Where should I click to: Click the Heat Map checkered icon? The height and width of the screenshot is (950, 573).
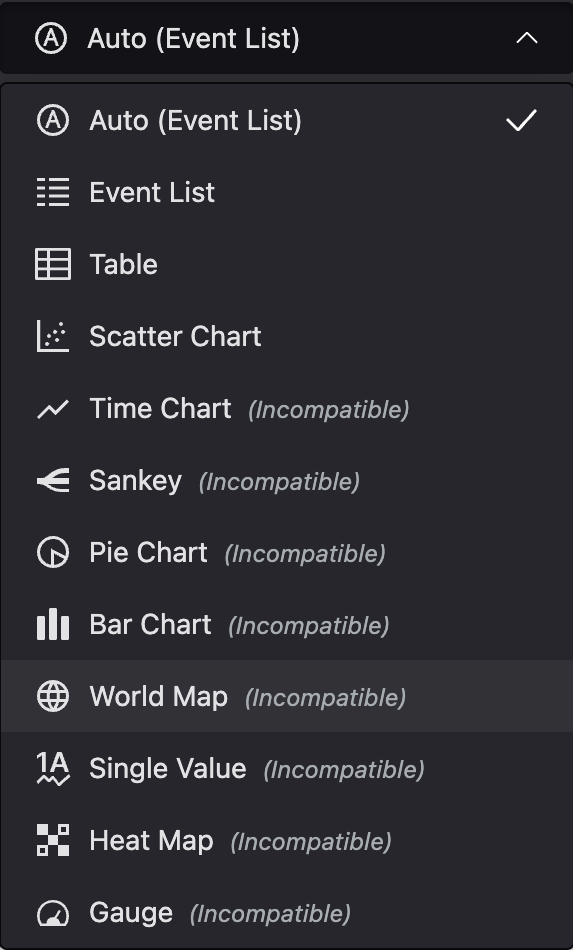tap(53, 840)
